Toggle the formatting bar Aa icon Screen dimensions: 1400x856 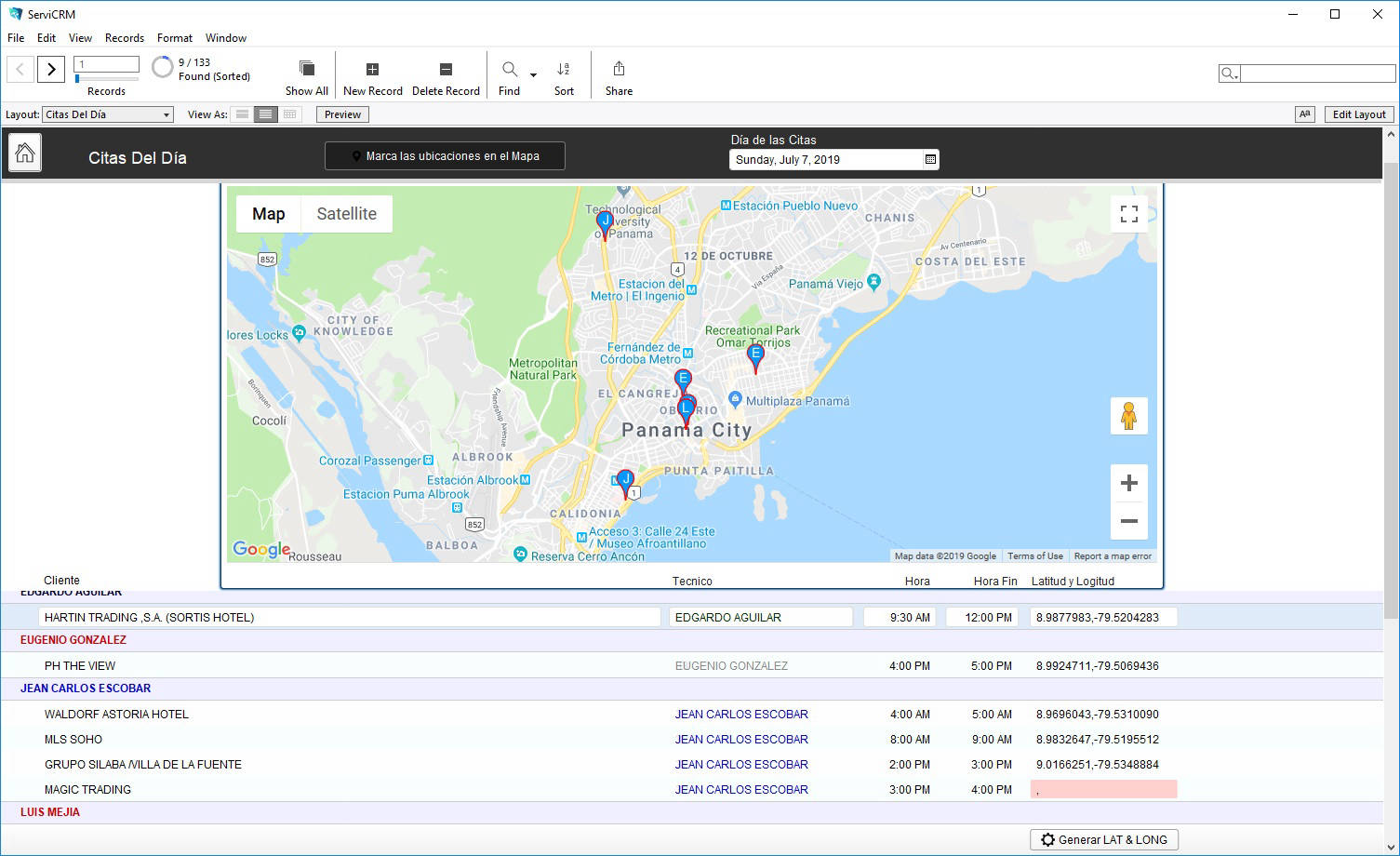coord(1305,114)
